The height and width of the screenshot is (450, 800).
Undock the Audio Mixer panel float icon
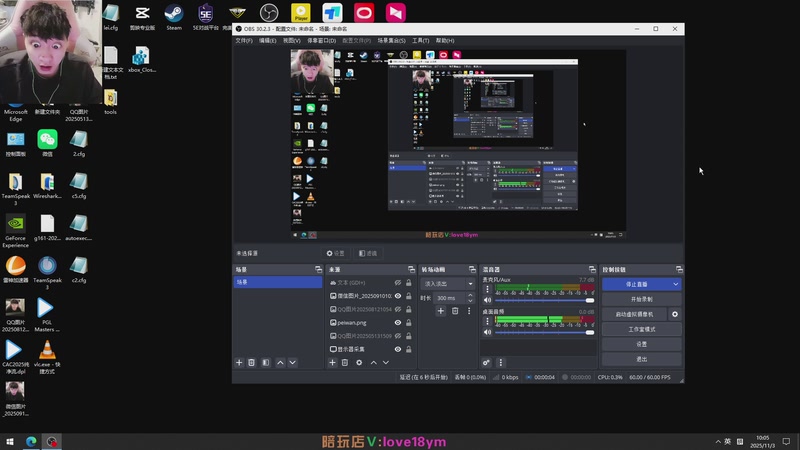pyautogui.click(x=592, y=269)
